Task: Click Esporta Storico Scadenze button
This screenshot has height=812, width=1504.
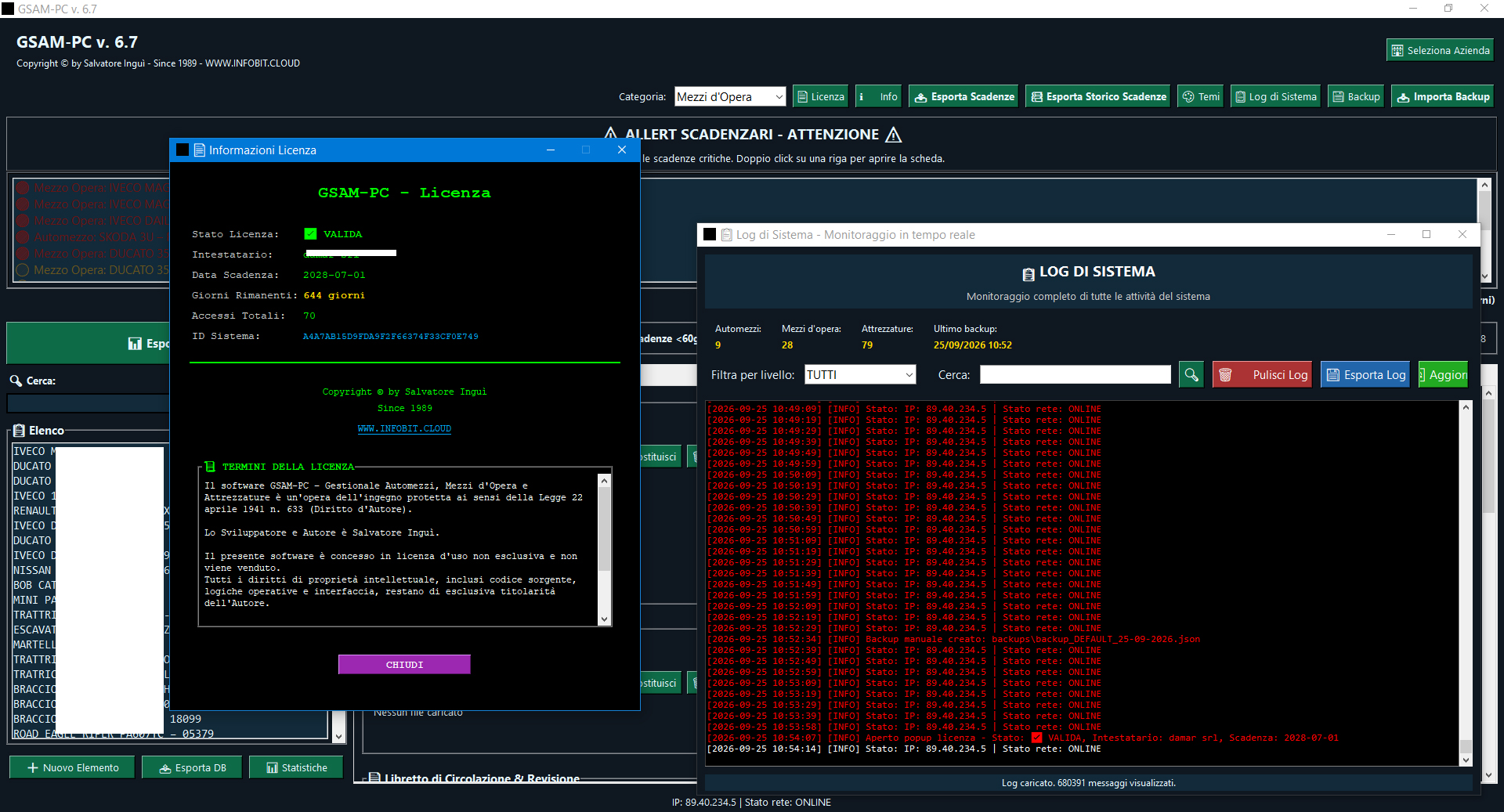Action: [1097, 96]
